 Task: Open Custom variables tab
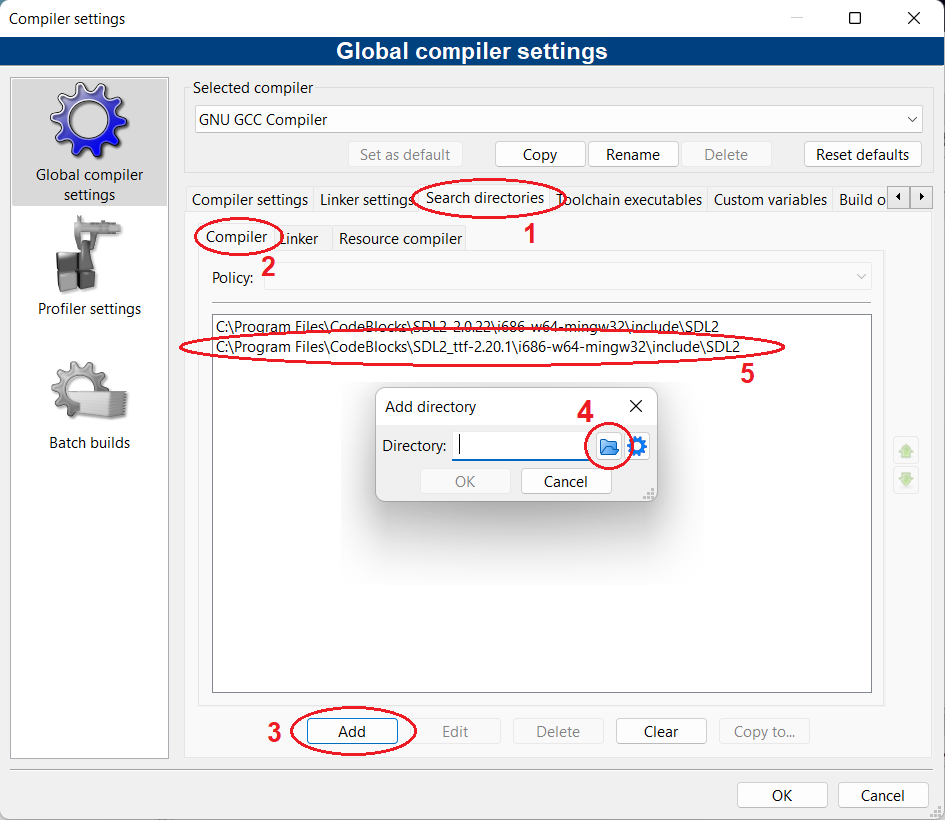770,199
